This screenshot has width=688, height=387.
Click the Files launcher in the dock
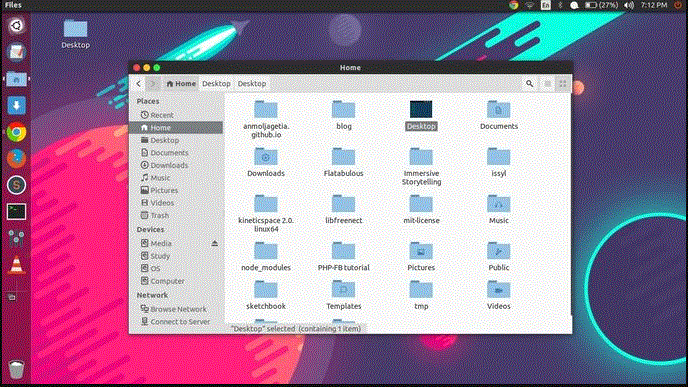pyautogui.click(x=16, y=79)
